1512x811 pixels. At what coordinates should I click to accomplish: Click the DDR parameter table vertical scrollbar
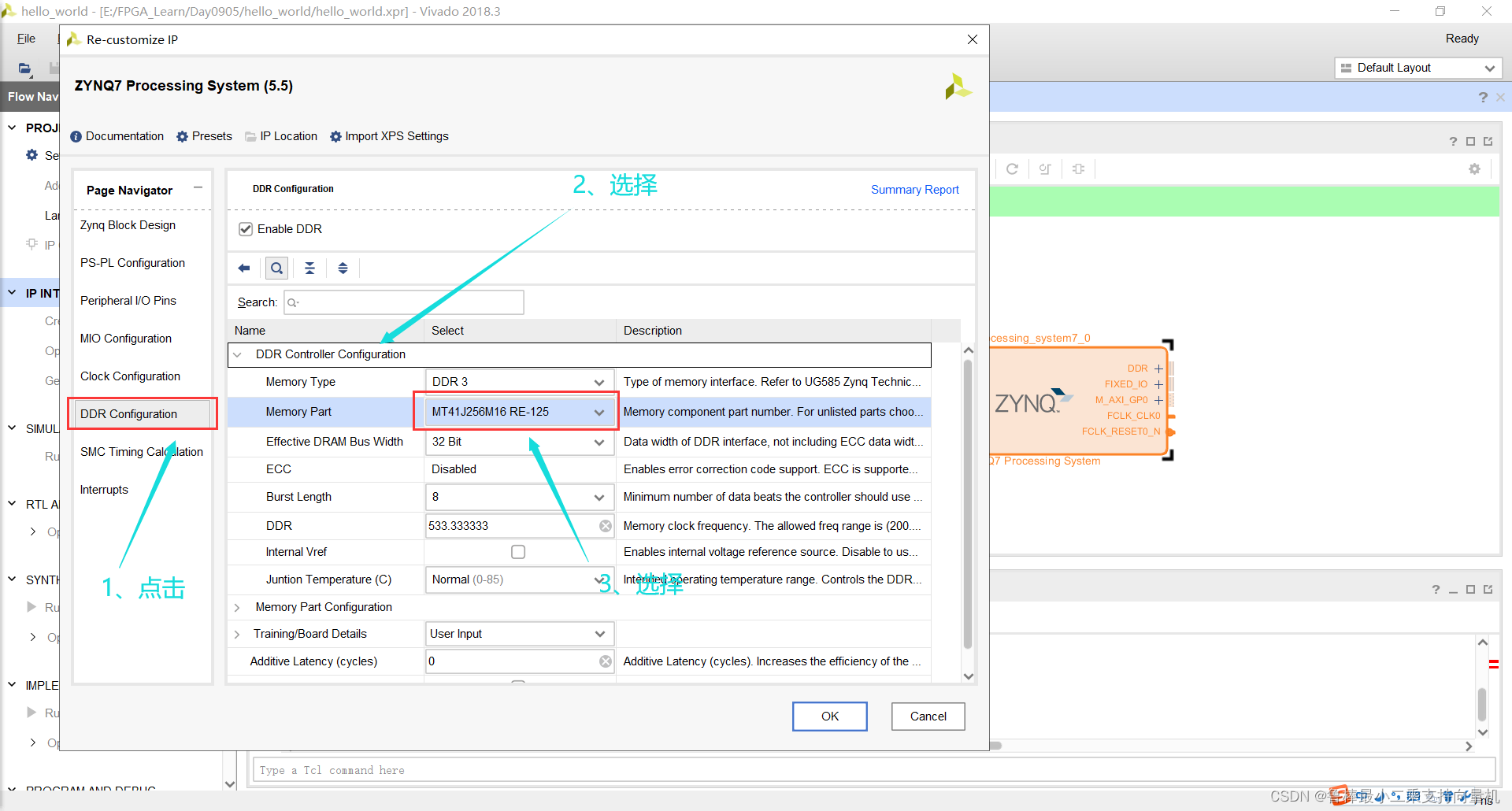[x=968, y=504]
